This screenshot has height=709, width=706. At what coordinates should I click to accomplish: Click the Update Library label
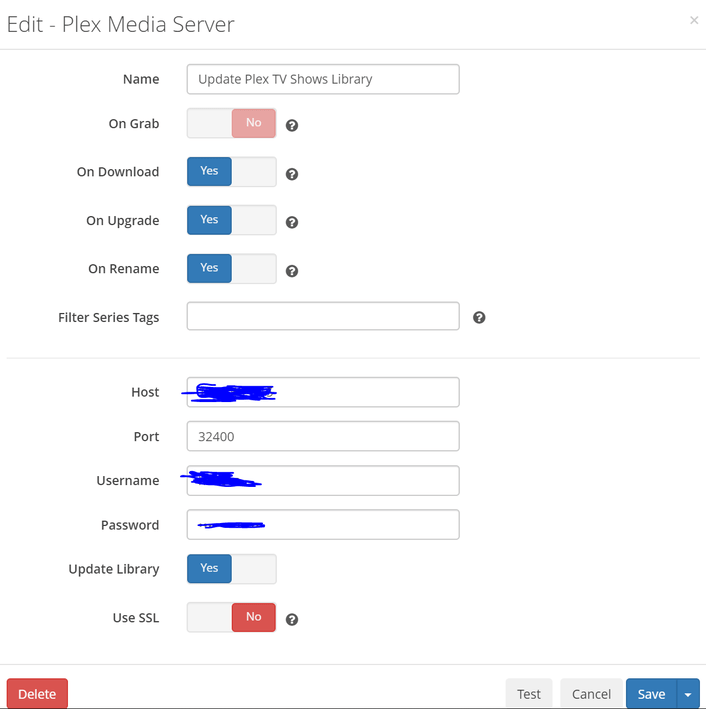pyautogui.click(x=114, y=569)
